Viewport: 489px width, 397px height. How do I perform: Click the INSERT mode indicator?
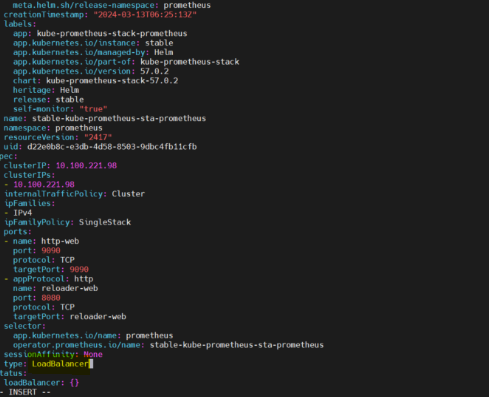tap(25, 392)
